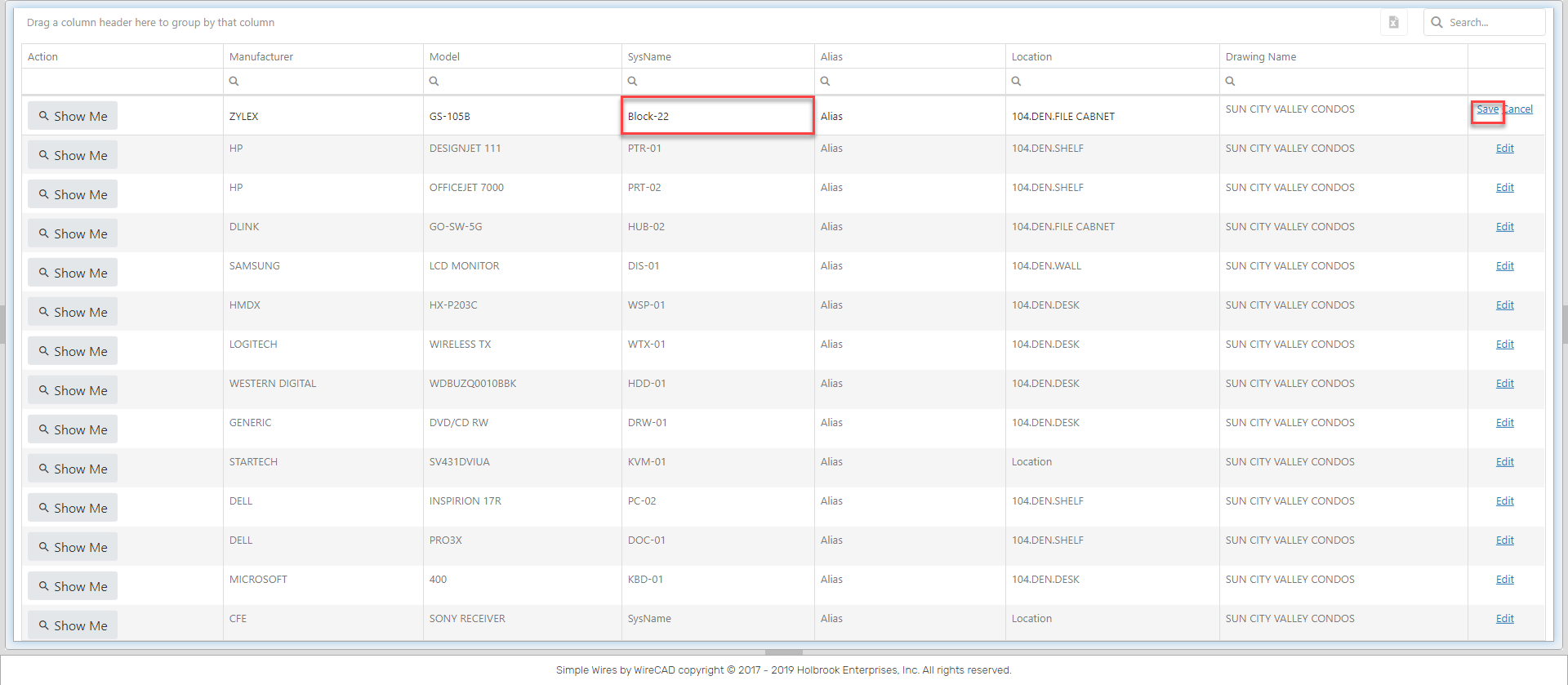Click Show Me for HMDX HX-P203C
Viewport: 1568px width, 685px height.
point(73,312)
